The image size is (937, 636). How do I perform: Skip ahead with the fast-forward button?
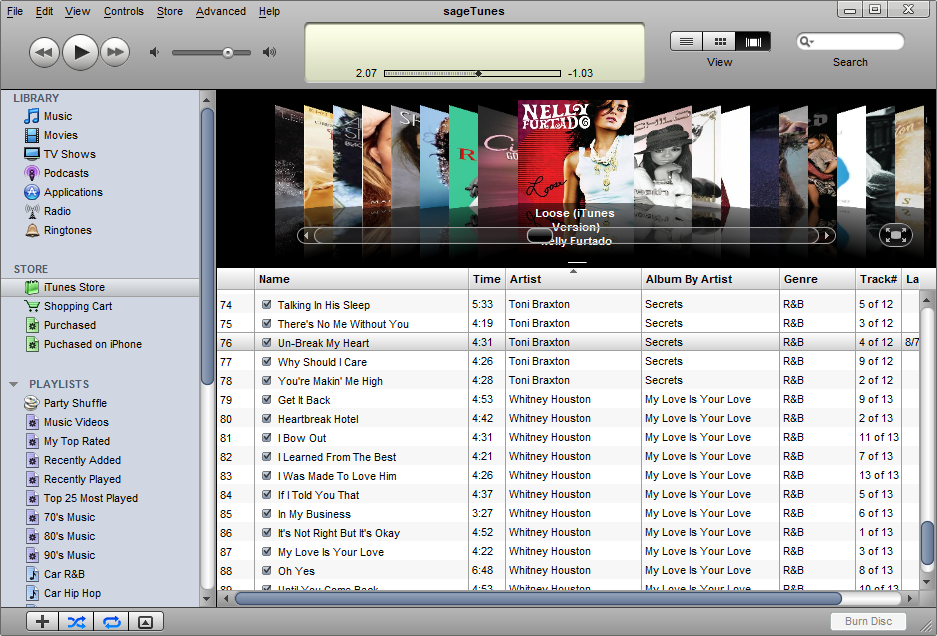(x=115, y=52)
